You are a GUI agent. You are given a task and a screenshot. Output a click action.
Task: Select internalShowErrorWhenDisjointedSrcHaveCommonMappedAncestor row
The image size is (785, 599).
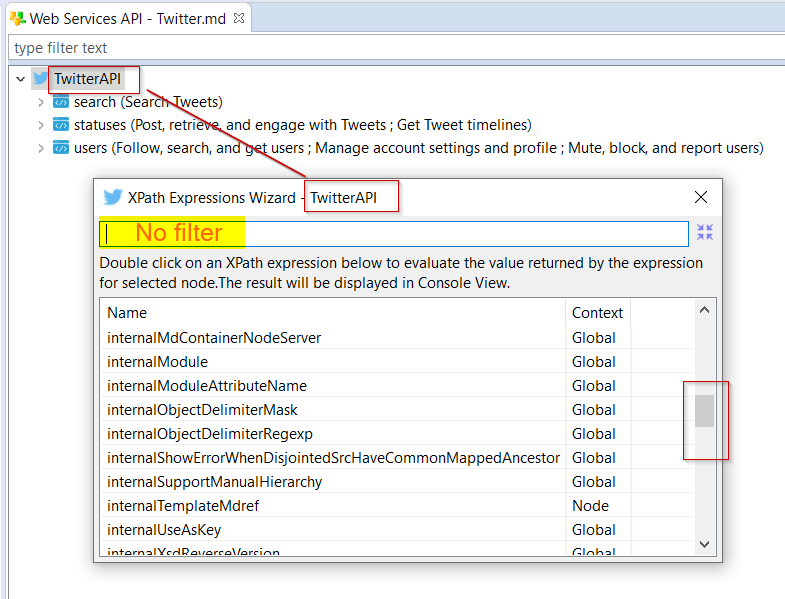pyautogui.click(x=397, y=458)
